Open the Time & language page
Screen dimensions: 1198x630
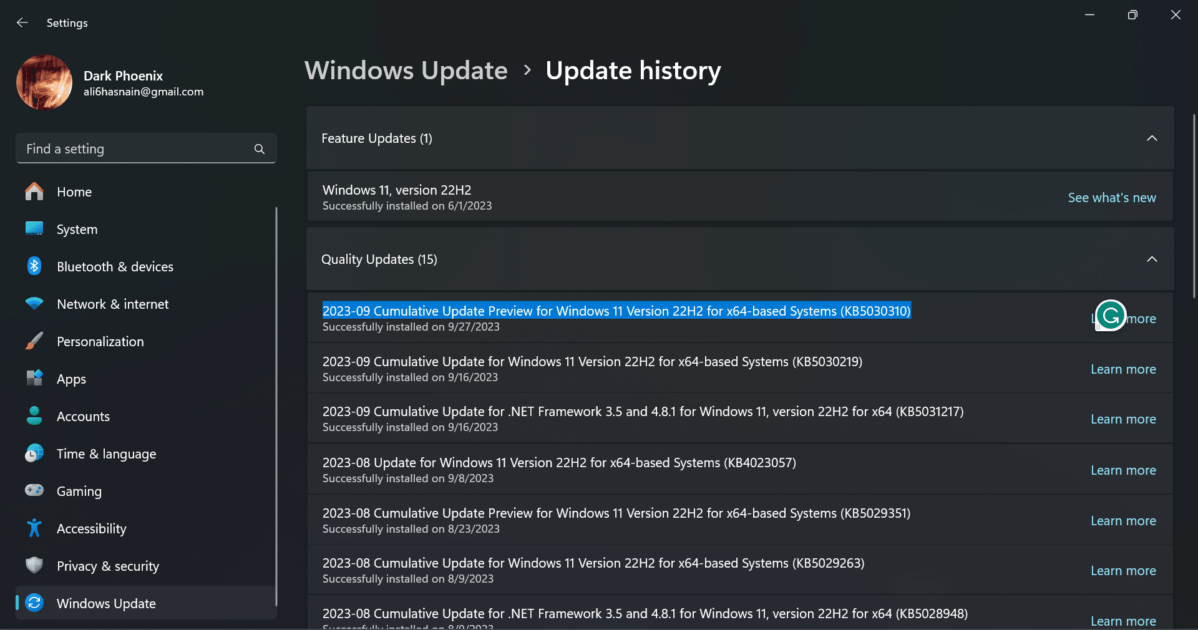pos(106,454)
